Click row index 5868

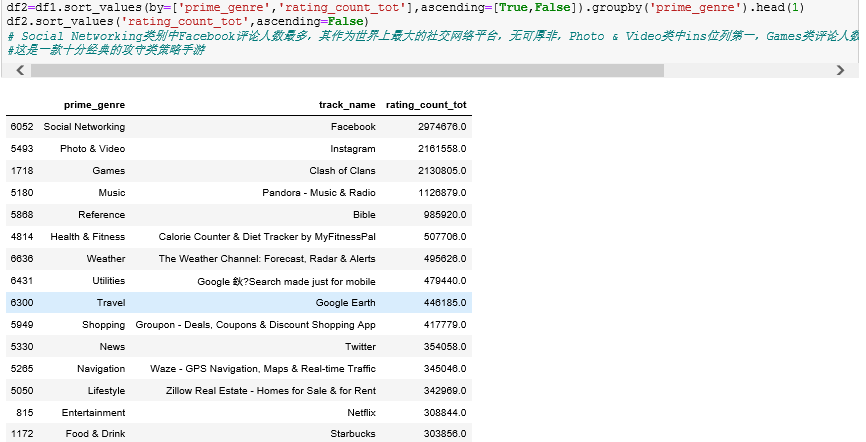[22, 215]
